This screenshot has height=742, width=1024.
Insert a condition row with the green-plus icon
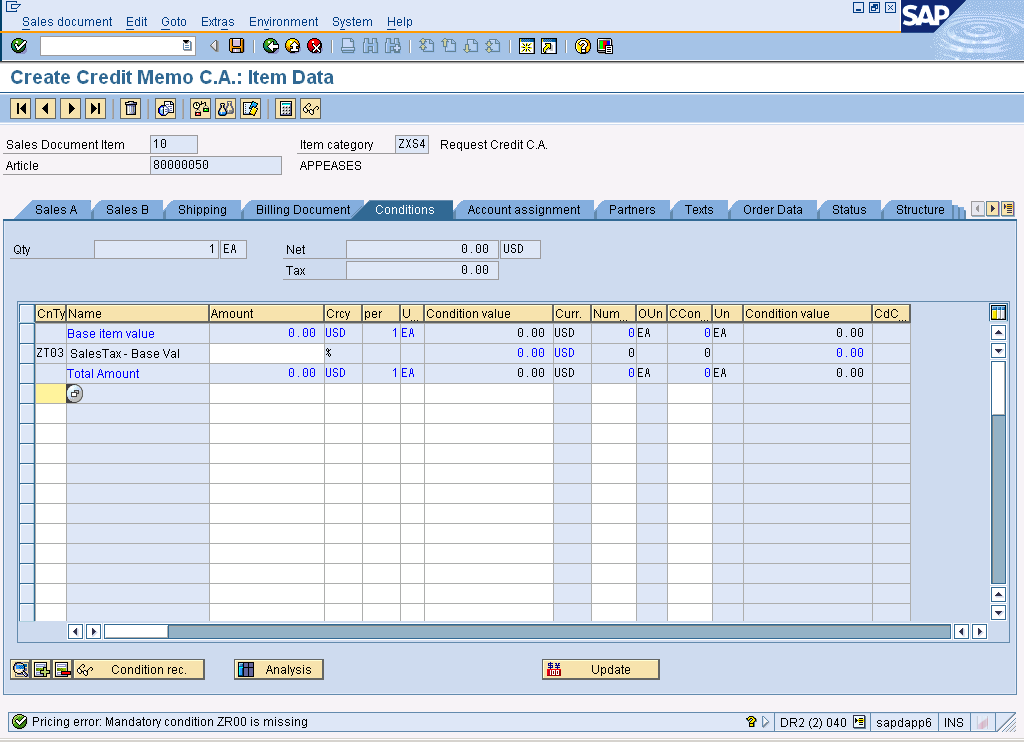click(x=41, y=669)
